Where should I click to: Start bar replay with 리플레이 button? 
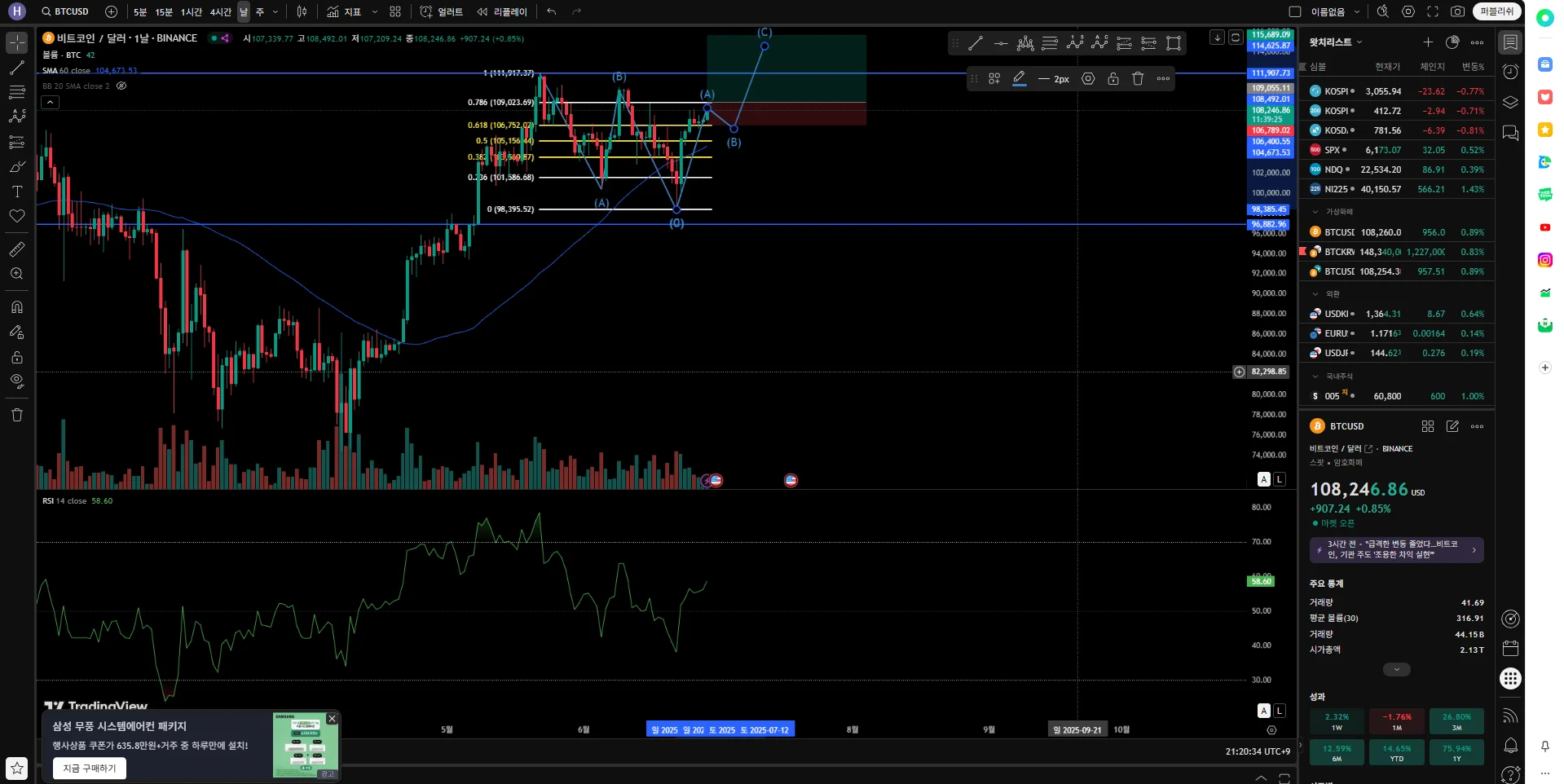point(502,11)
